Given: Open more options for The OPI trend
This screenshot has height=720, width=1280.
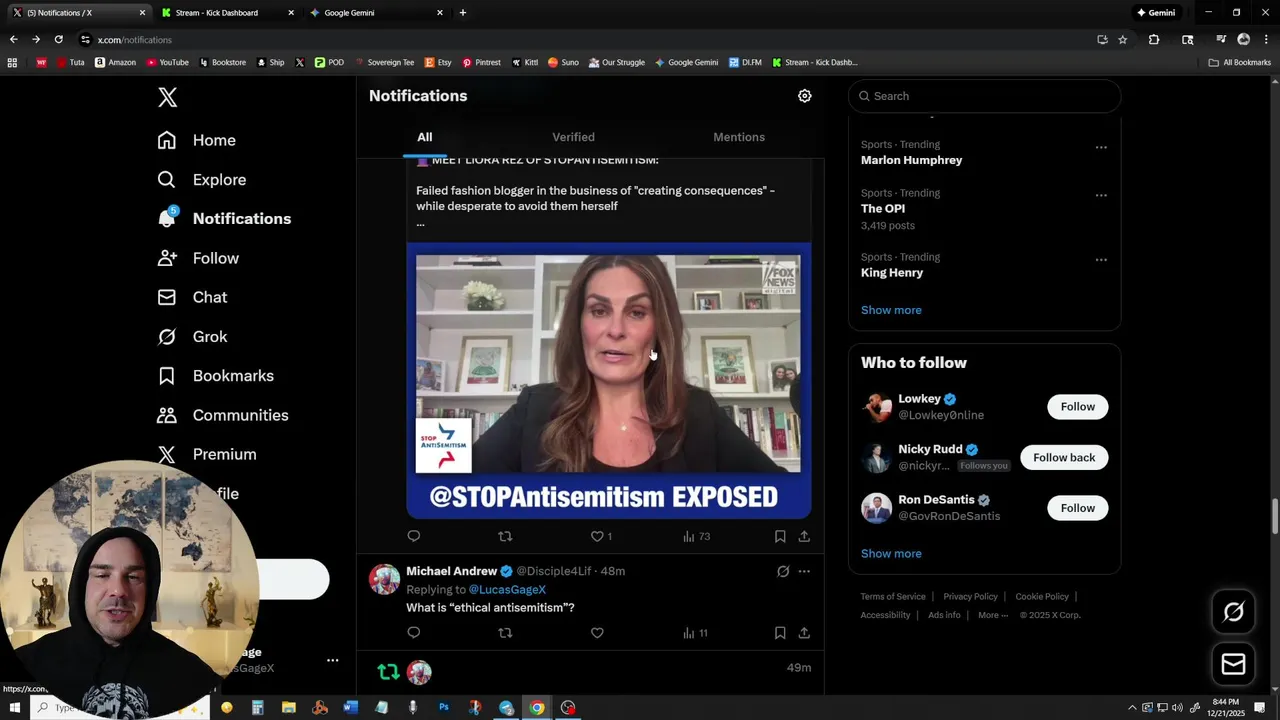Looking at the screenshot, I should point(1101,195).
